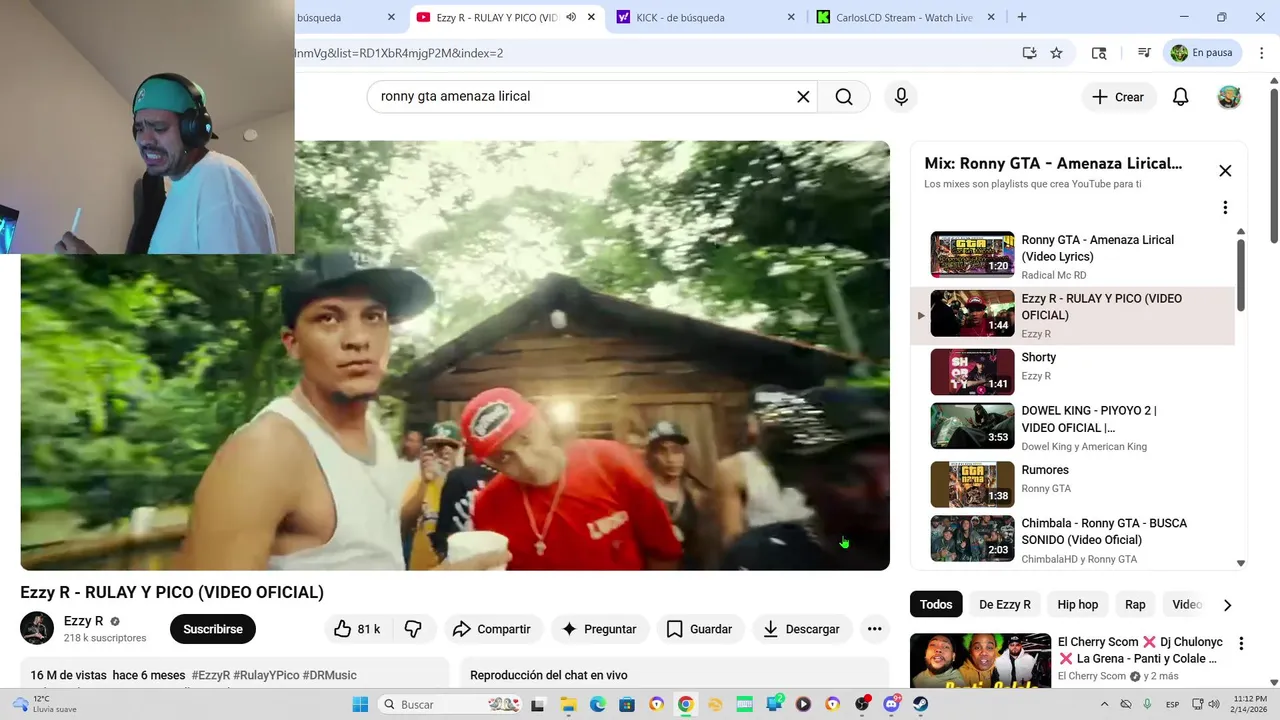Close the Mix playlist panel
This screenshot has width=1280, height=720.
[1225, 171]
